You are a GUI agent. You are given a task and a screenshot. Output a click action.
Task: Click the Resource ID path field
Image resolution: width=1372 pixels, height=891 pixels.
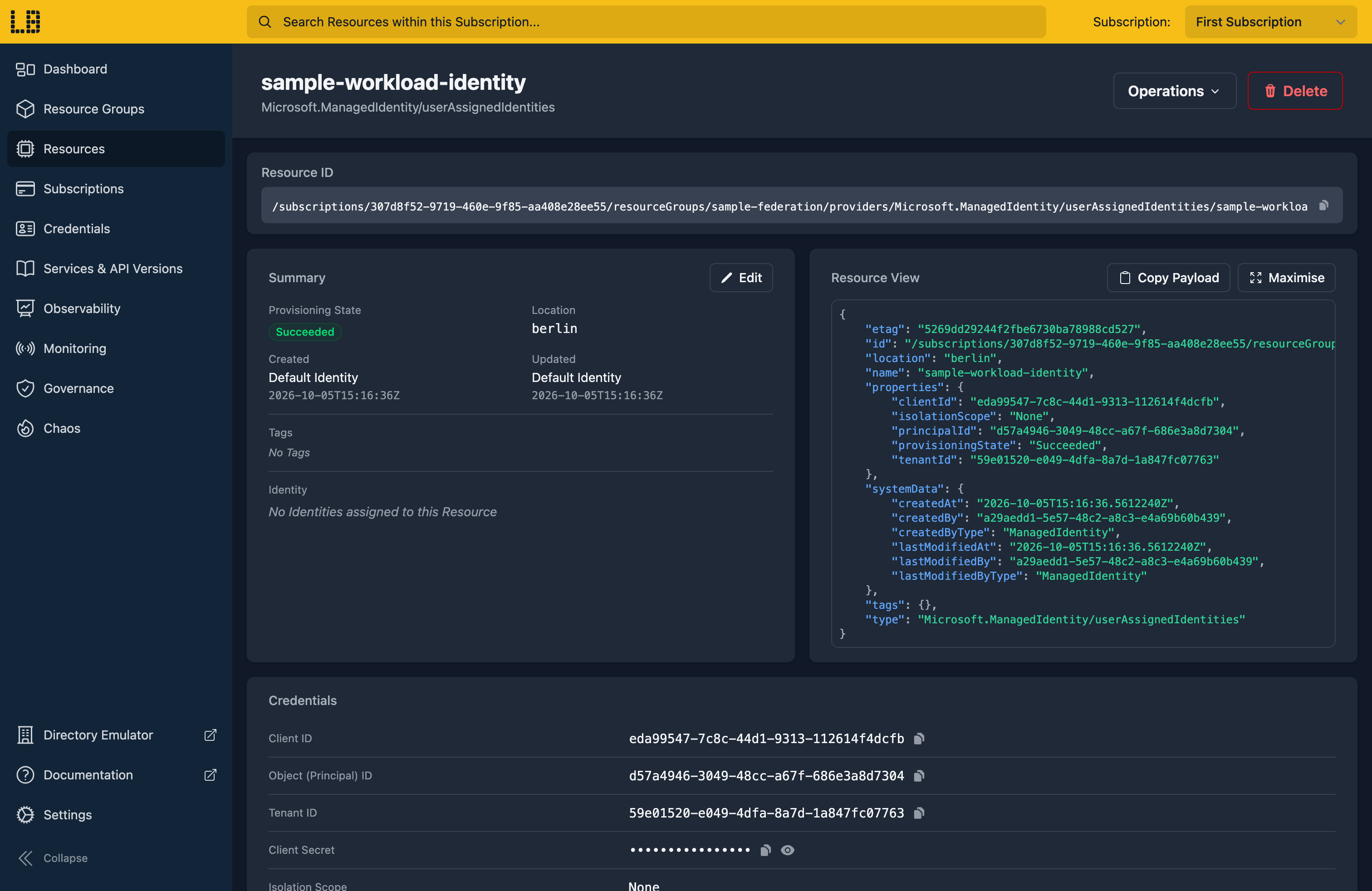pos(801,206)
